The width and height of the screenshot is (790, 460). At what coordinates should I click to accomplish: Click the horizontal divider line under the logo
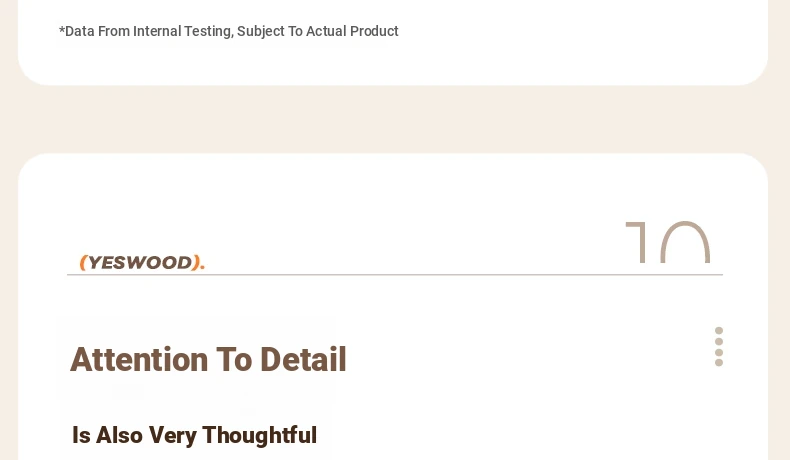395,275
